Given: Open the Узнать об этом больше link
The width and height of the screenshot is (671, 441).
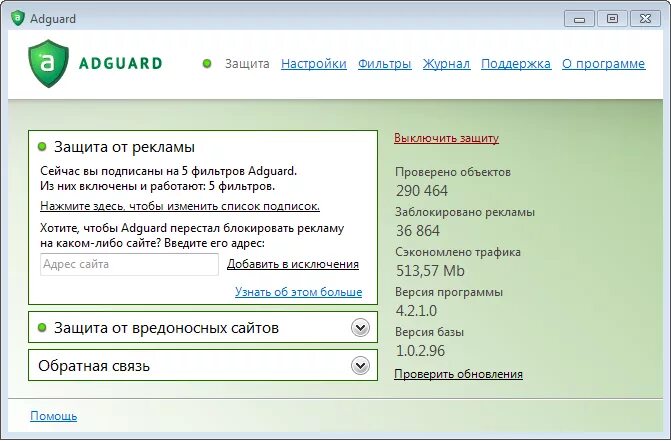Looking at the screenshot, I should tap(298, 292).
